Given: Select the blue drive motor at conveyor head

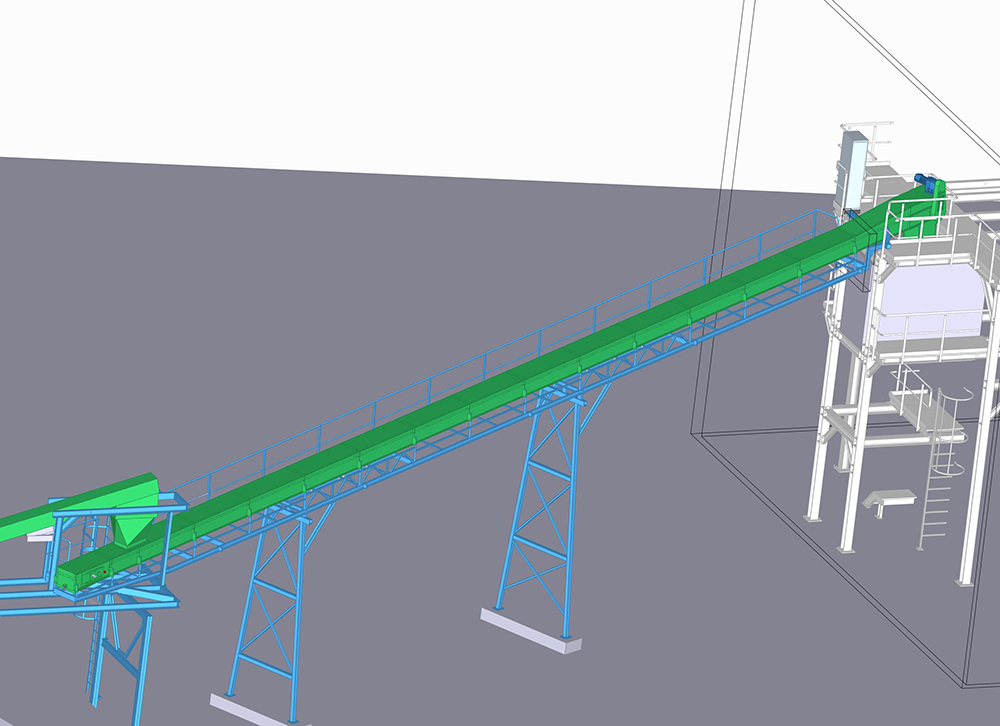Looking at the screenshot, I should click(924, 181).
